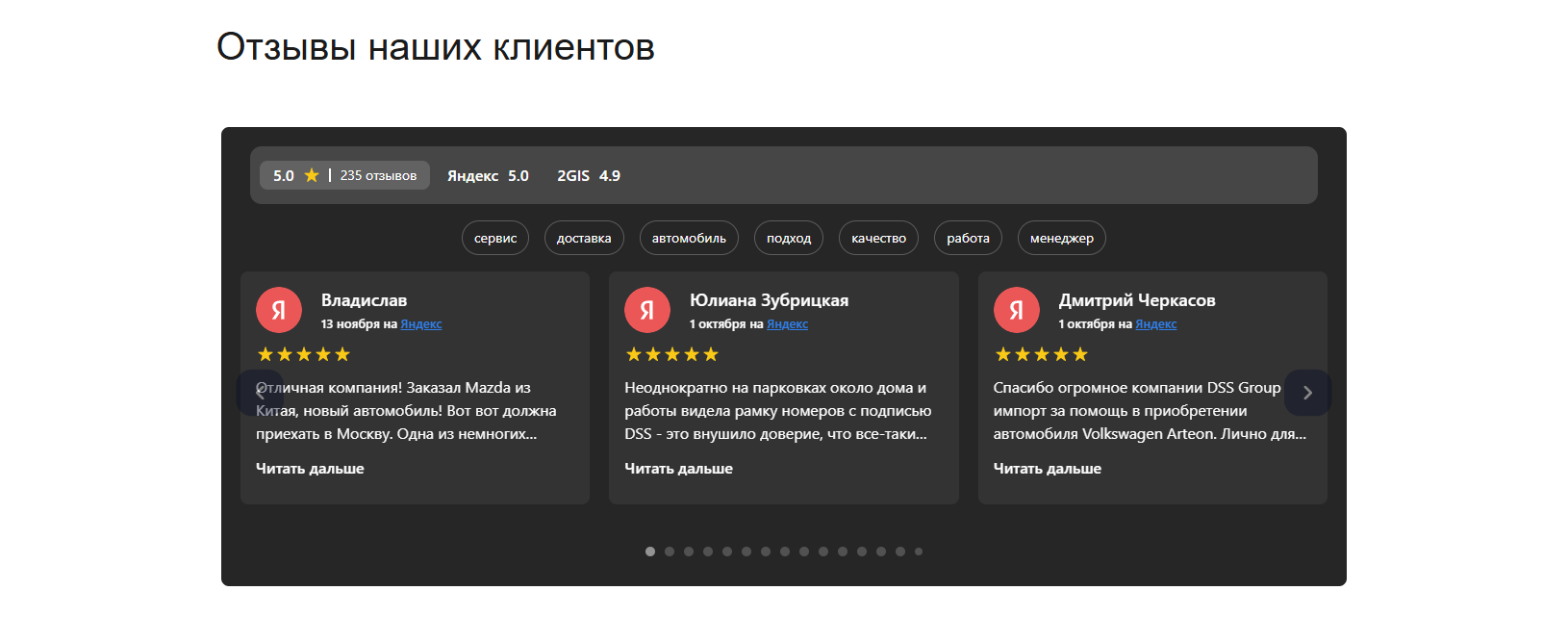Viewport: 1568px width, 642px height.
Task: Open Яндекс link in Владислав's review
Action: point(421,324)
